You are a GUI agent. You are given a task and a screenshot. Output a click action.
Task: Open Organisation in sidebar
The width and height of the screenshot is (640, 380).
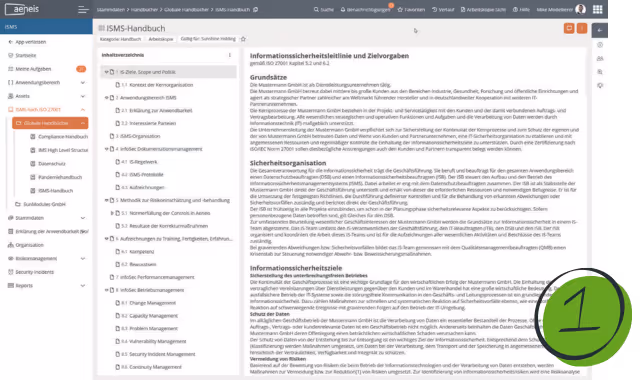coord(29,245)
